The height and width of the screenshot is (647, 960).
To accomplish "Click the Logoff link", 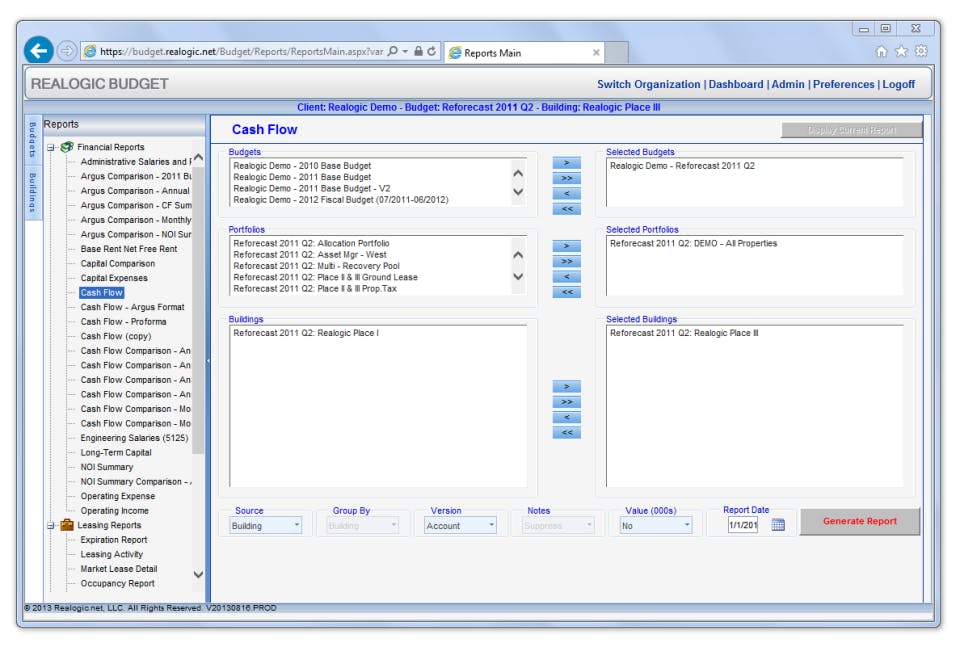I will click(898, 84).
